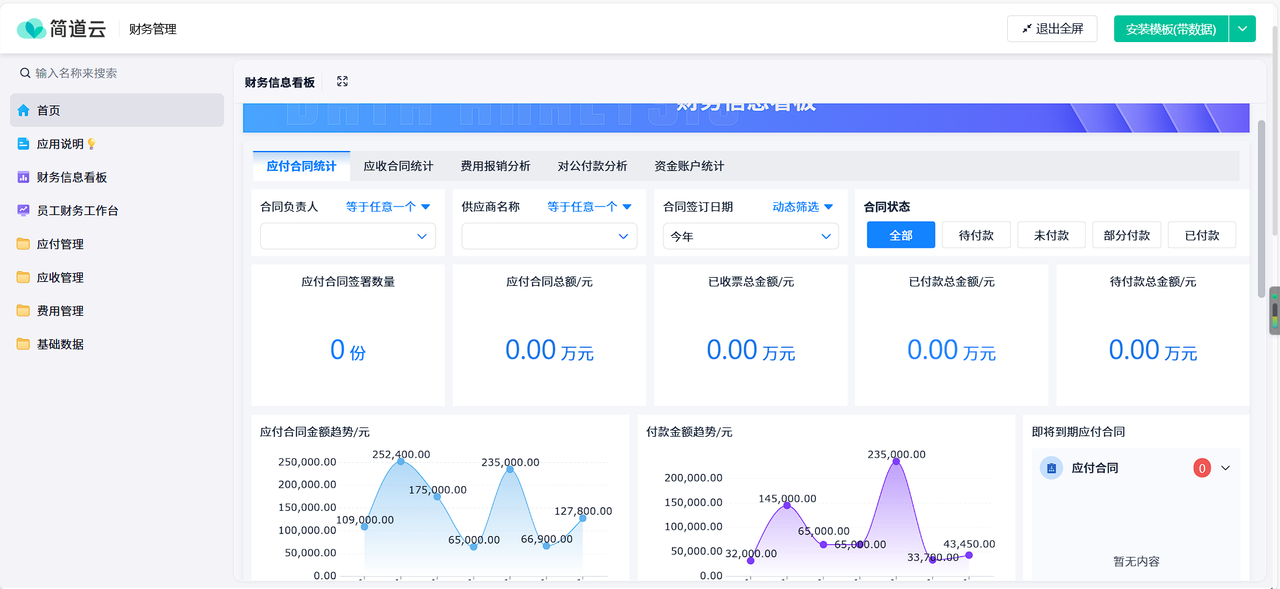Click 应付合同签署数量 card value 0 份

coord(348,350)
